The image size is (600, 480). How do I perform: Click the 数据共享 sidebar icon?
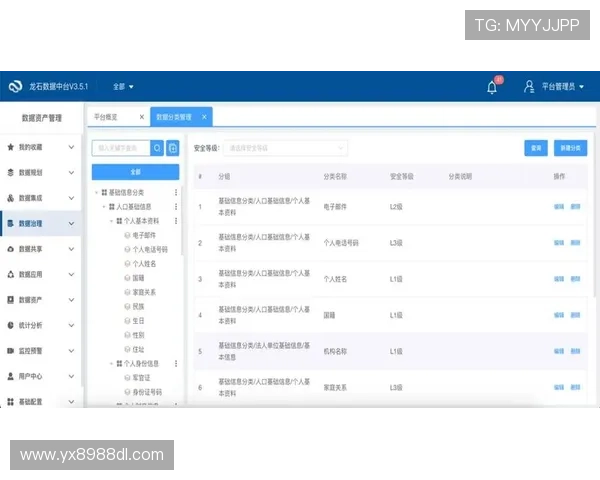click(x=11, y=249)
